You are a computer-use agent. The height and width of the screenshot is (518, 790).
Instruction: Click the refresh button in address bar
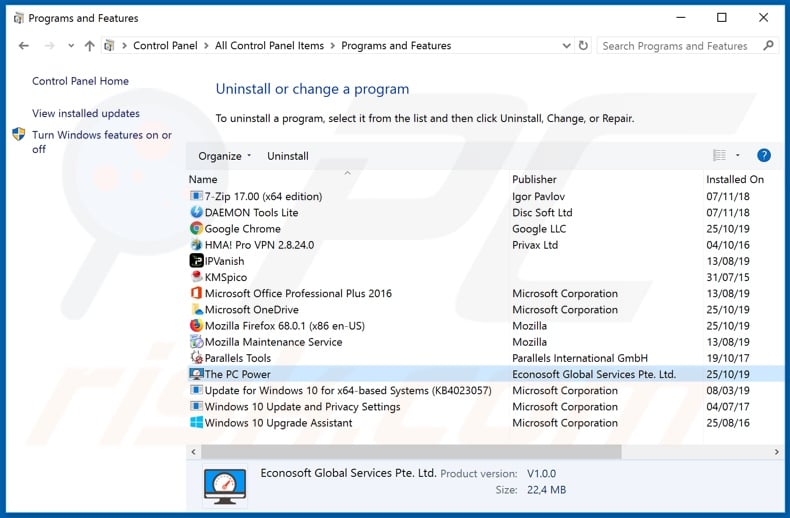click(x=583, y=45)
